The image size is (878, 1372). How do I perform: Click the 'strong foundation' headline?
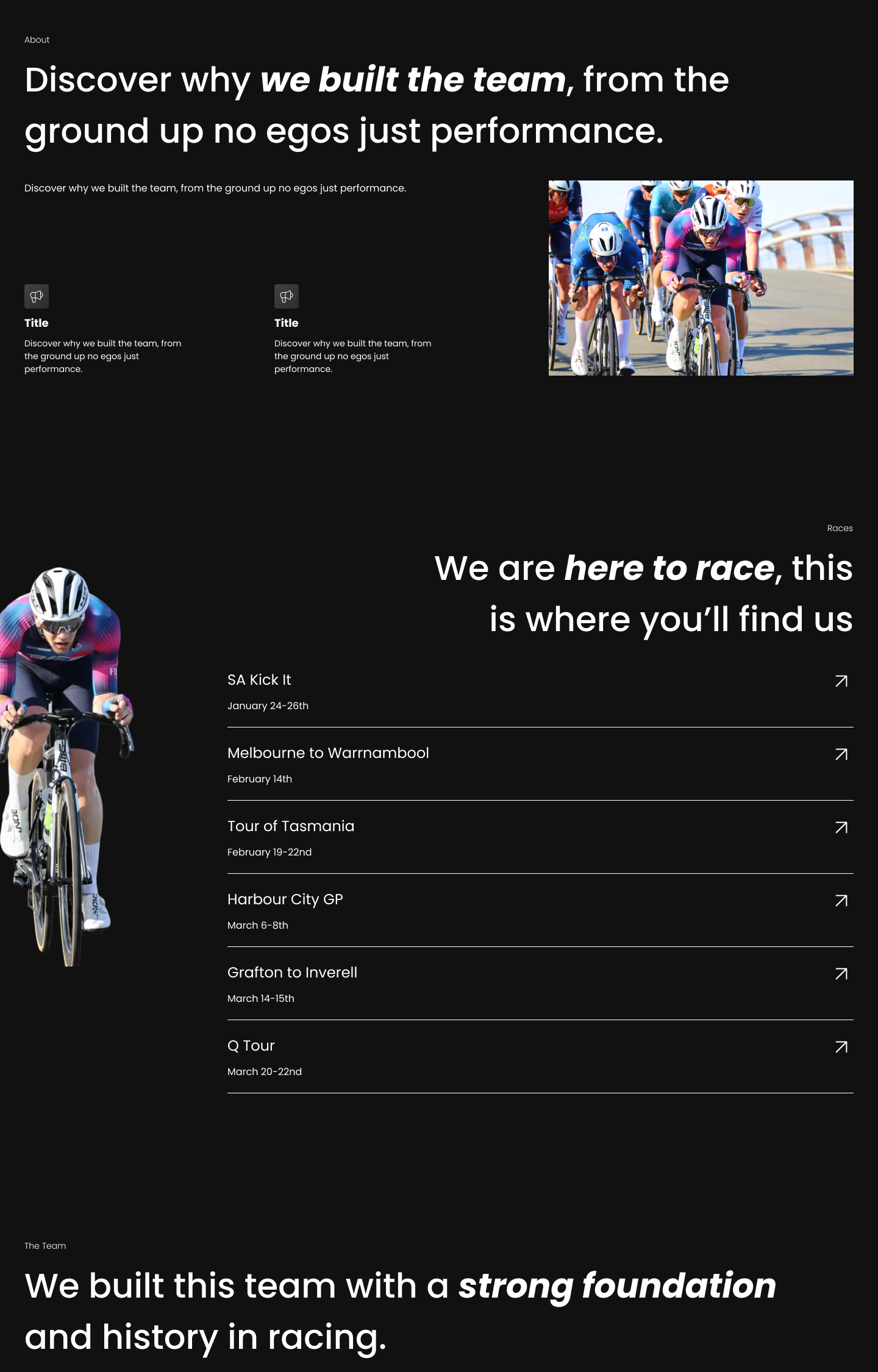[618, 1286]
